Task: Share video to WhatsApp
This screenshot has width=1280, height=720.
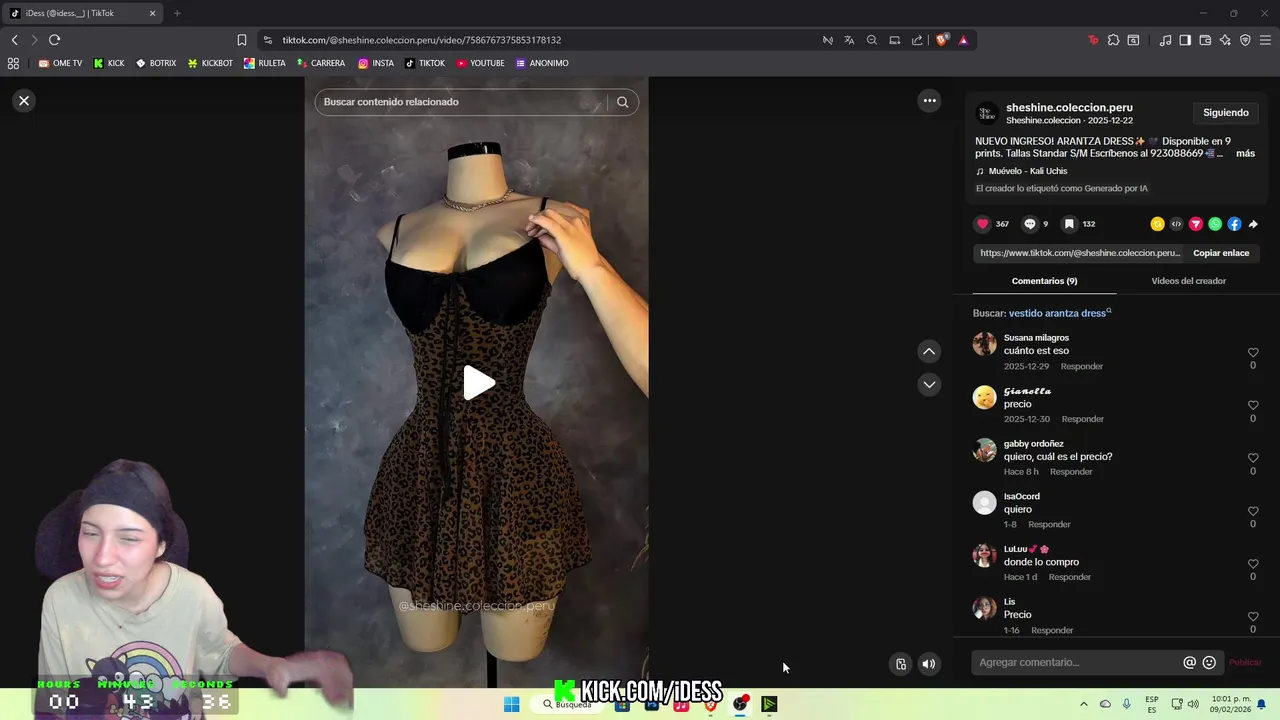Action: [x=1215, y=224]
